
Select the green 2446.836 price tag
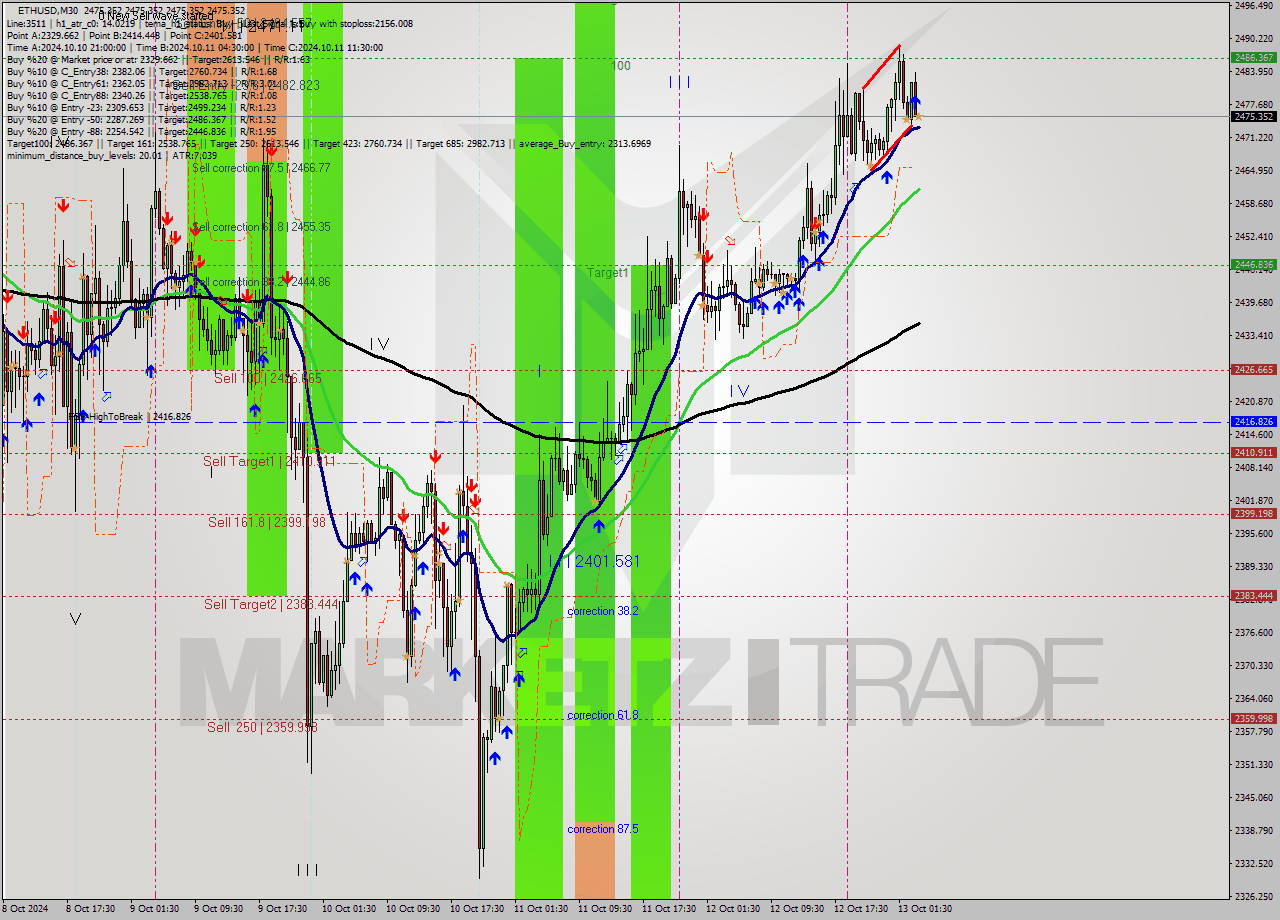coord(1253,265)
